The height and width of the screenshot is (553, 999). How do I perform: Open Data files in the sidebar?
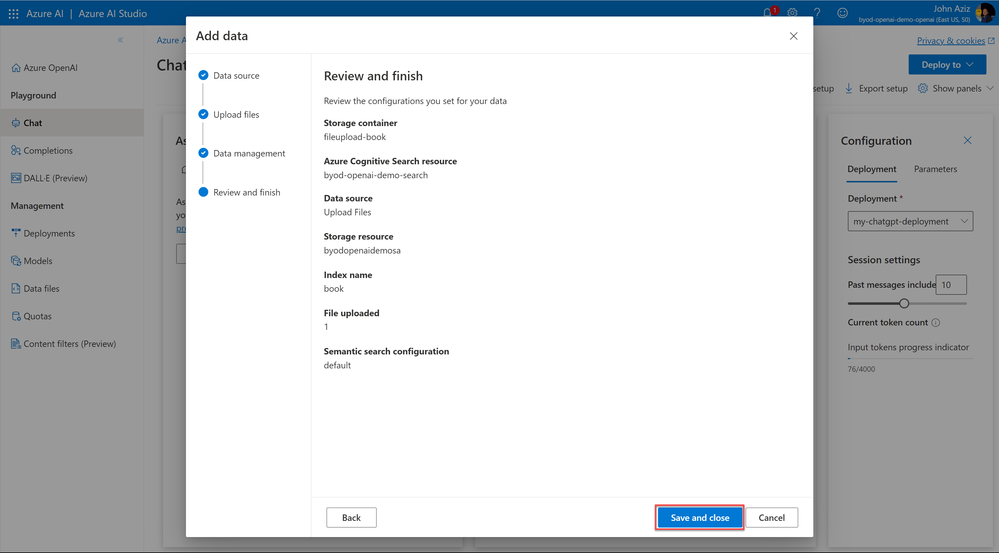pos(72,289)
